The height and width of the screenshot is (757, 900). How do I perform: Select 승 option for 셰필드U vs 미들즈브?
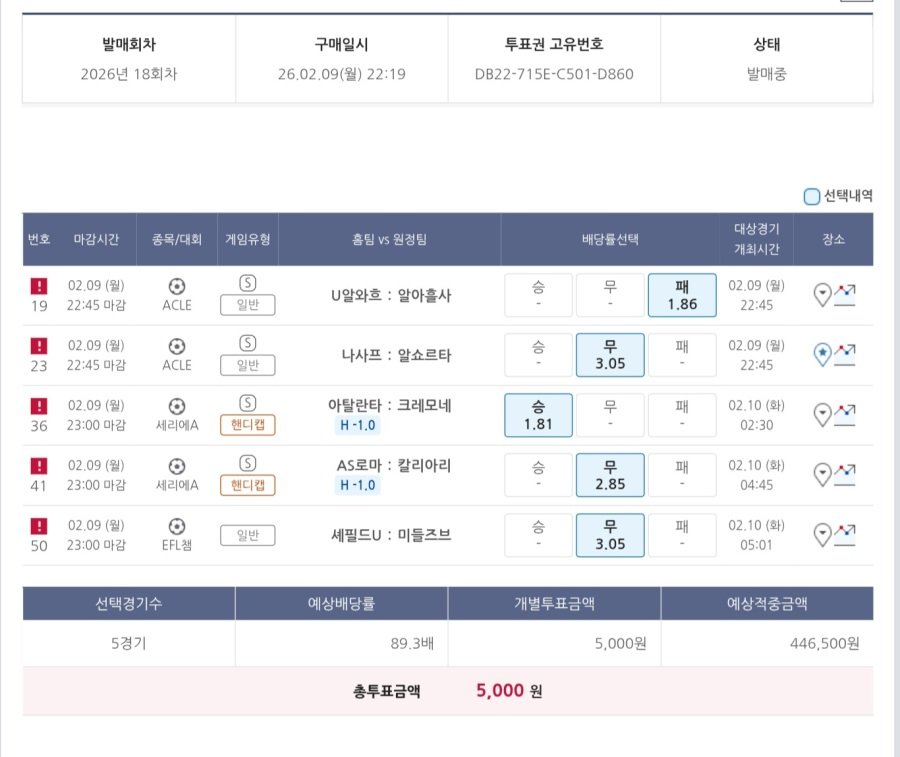(538, 535)
